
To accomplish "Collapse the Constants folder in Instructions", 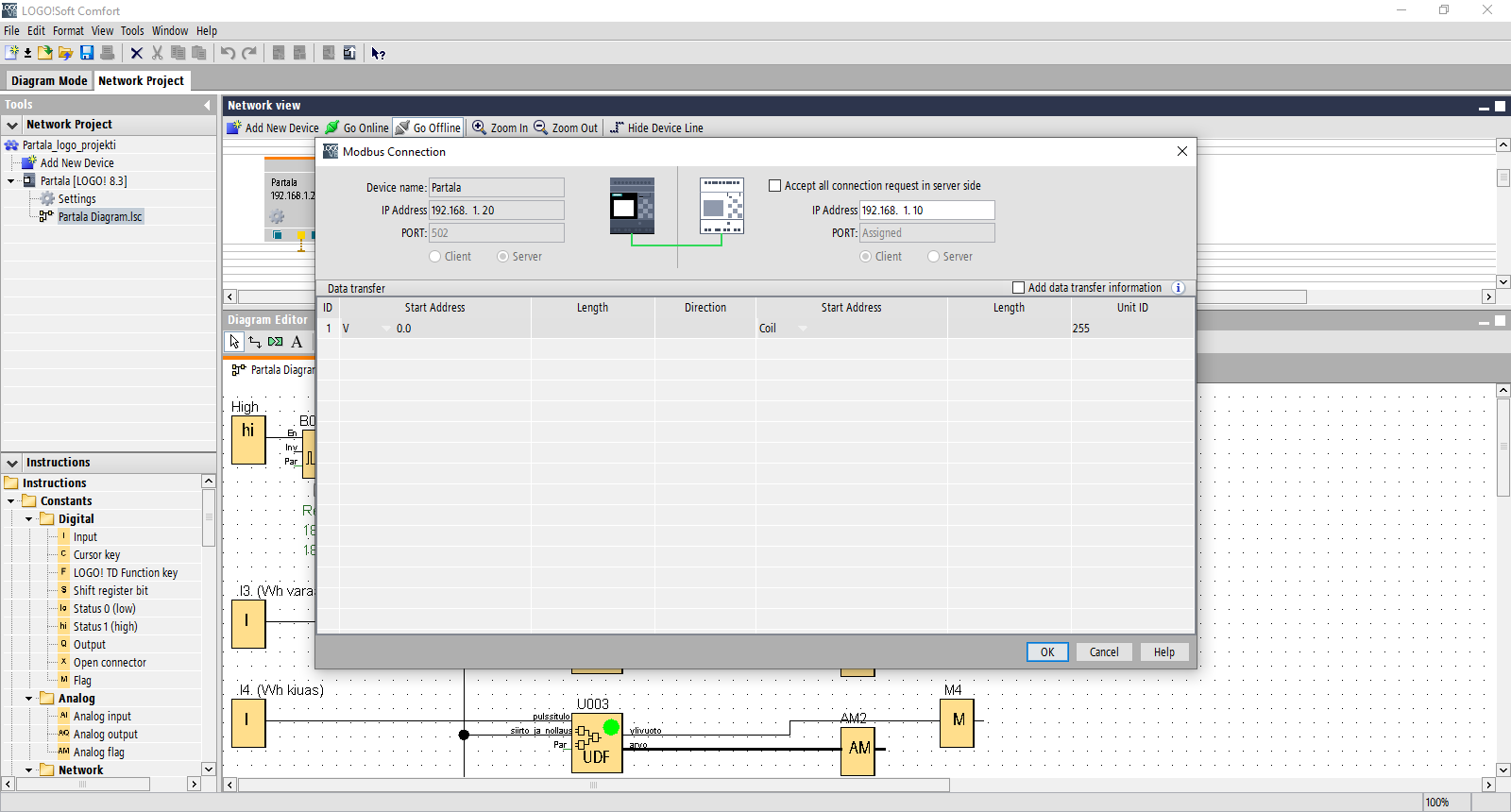I will point(10,501).
